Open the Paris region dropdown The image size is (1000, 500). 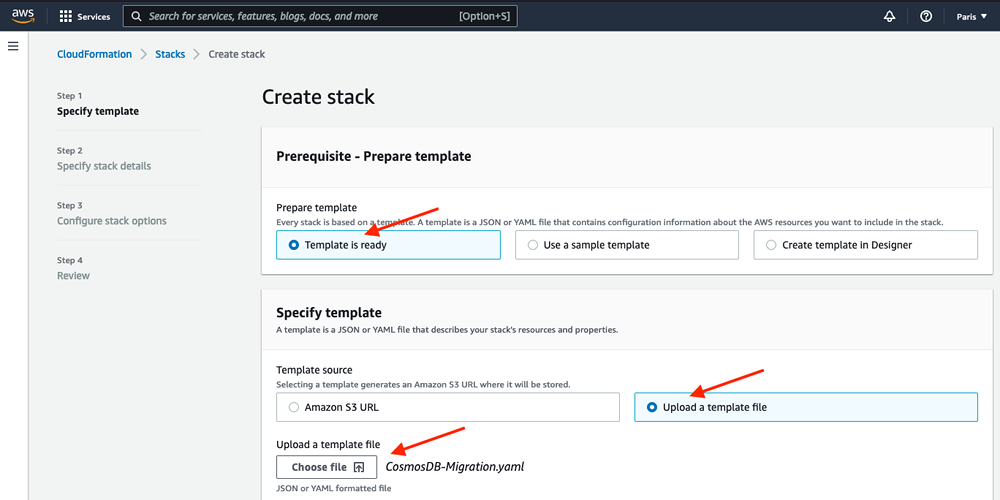tap(971, 17)
